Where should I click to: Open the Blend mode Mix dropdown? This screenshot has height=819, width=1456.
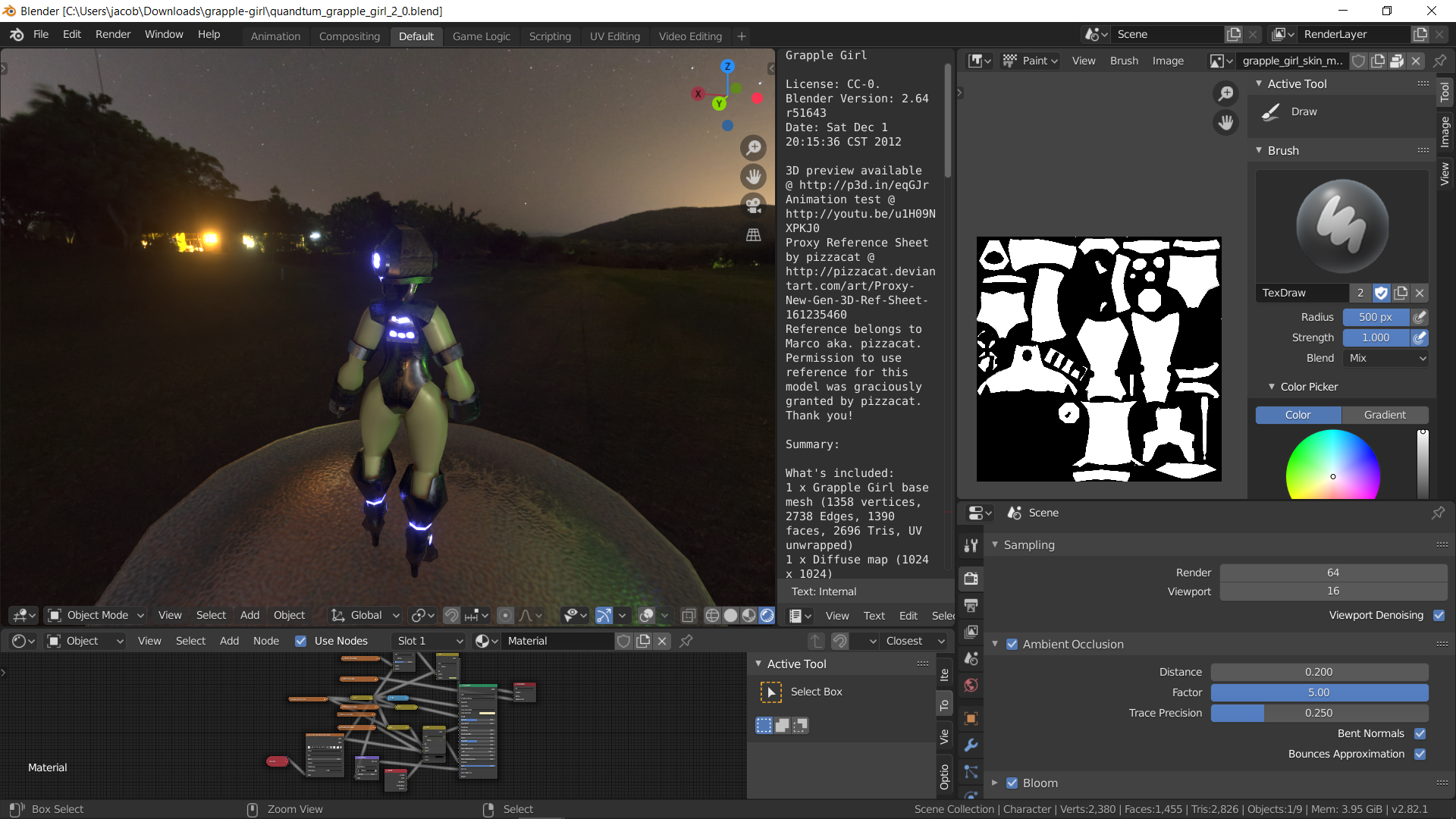[x=1385, y=358]
